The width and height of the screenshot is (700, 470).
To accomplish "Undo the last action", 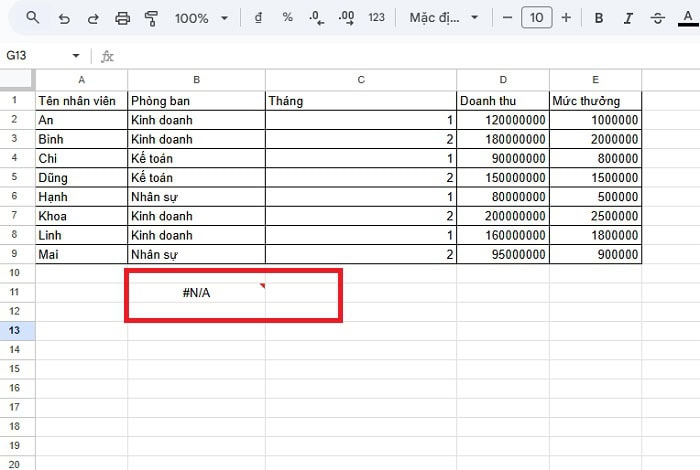I will 64,18.
